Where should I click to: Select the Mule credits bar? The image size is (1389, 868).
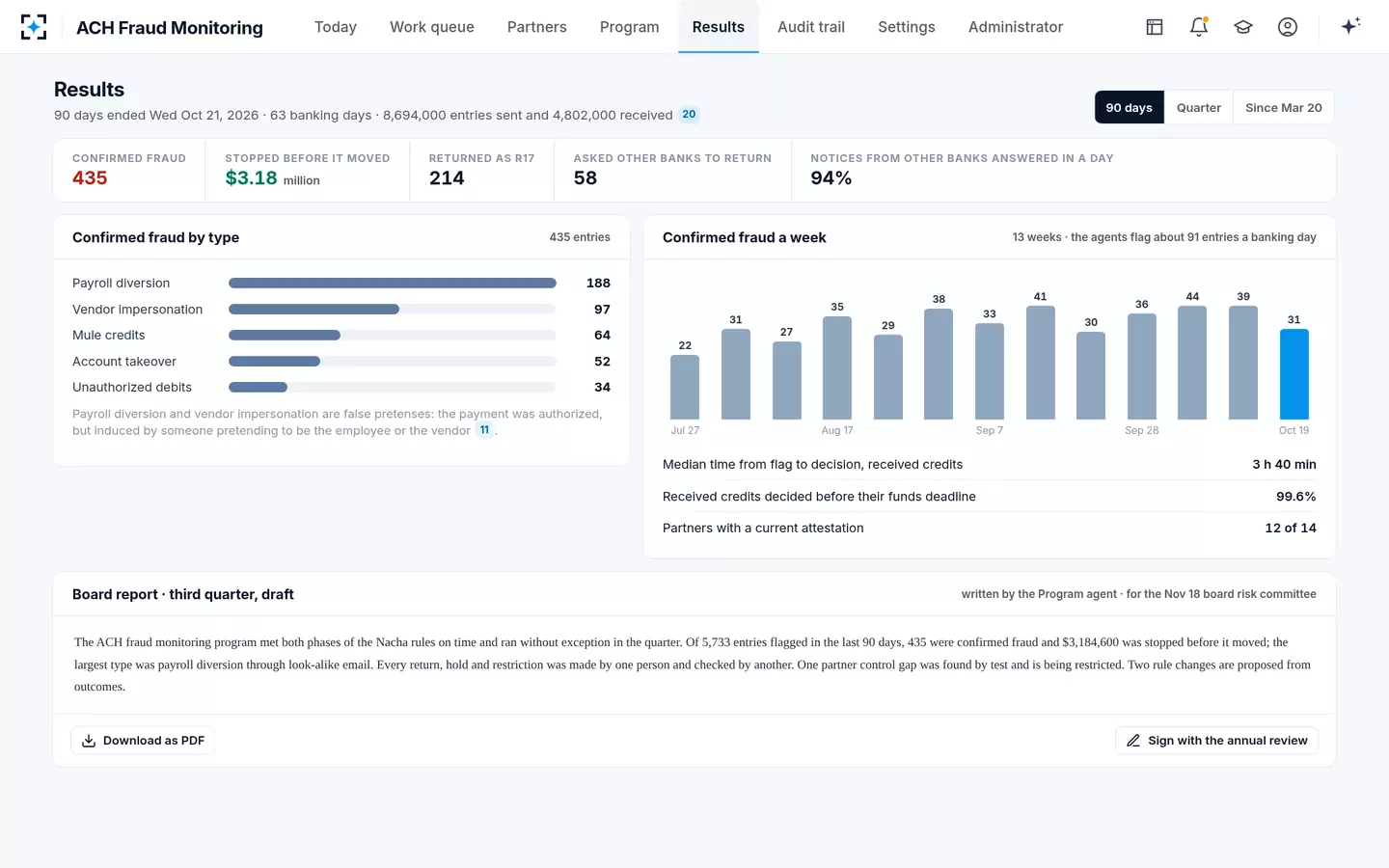pos(393,336)
